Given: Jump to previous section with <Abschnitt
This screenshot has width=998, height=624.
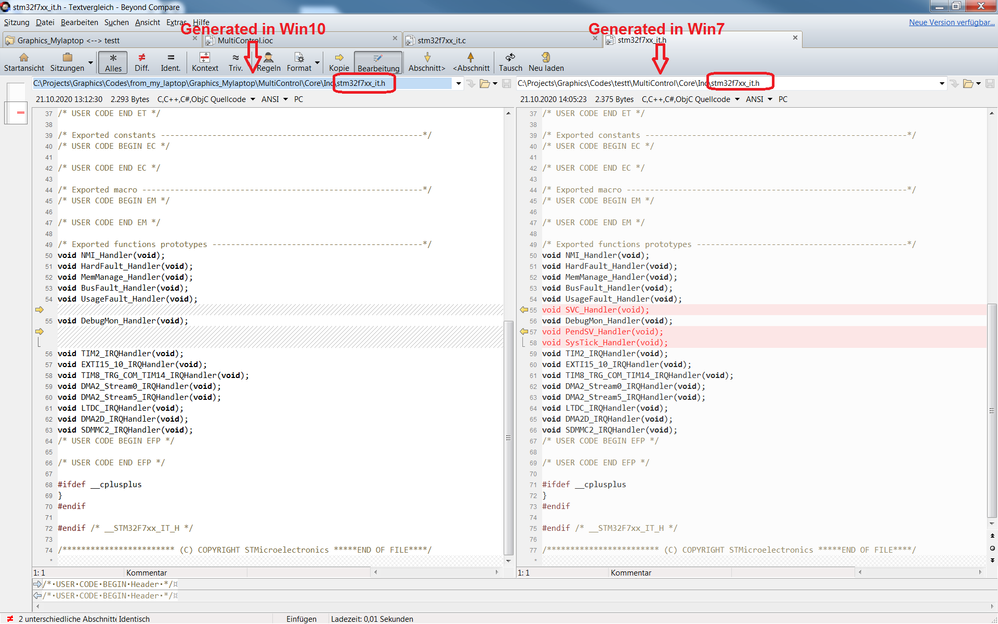Looking at the screenshot, I should [x=471, y=62].
